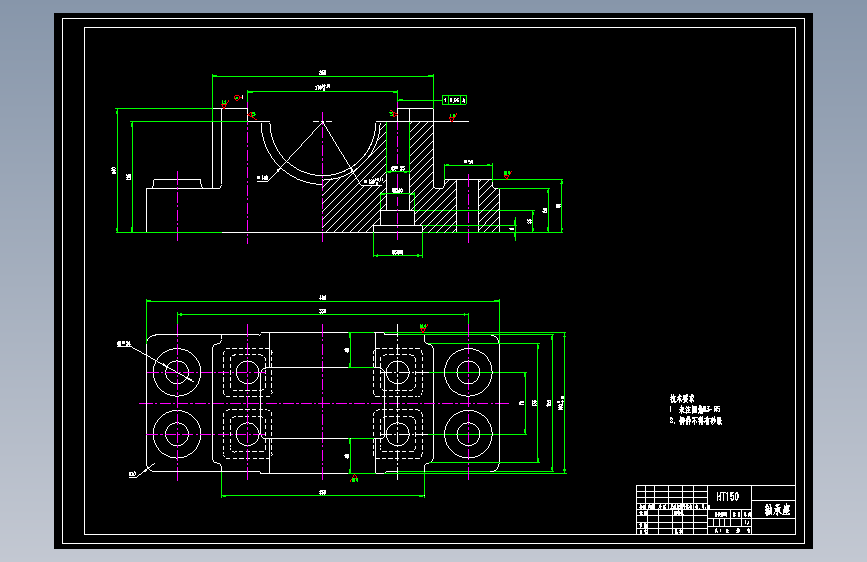Select the 轴承座 part name in title block
The width and height of the screenshot is (867, 562).
coord(777,510)
